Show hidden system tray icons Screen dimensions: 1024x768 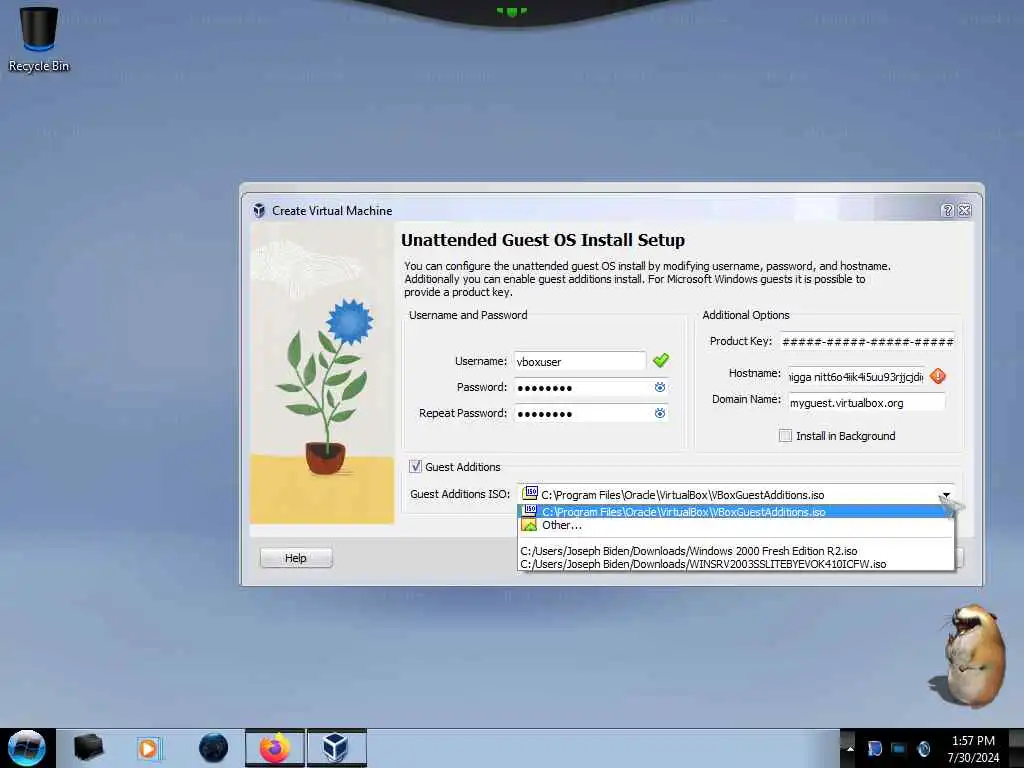click(850, 748)
